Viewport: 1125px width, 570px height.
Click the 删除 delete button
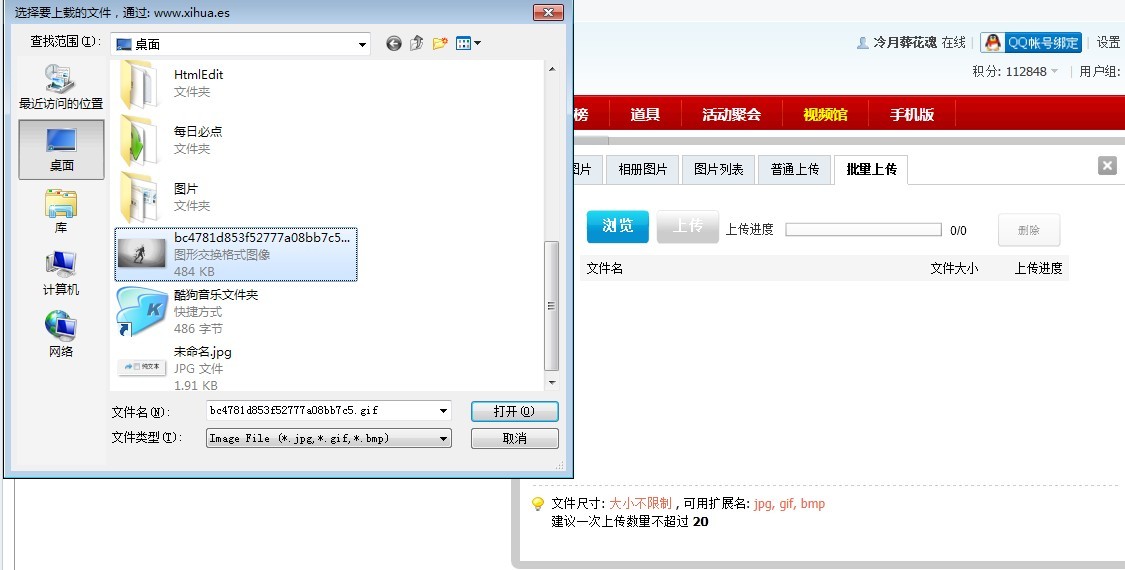[1029, 230]
